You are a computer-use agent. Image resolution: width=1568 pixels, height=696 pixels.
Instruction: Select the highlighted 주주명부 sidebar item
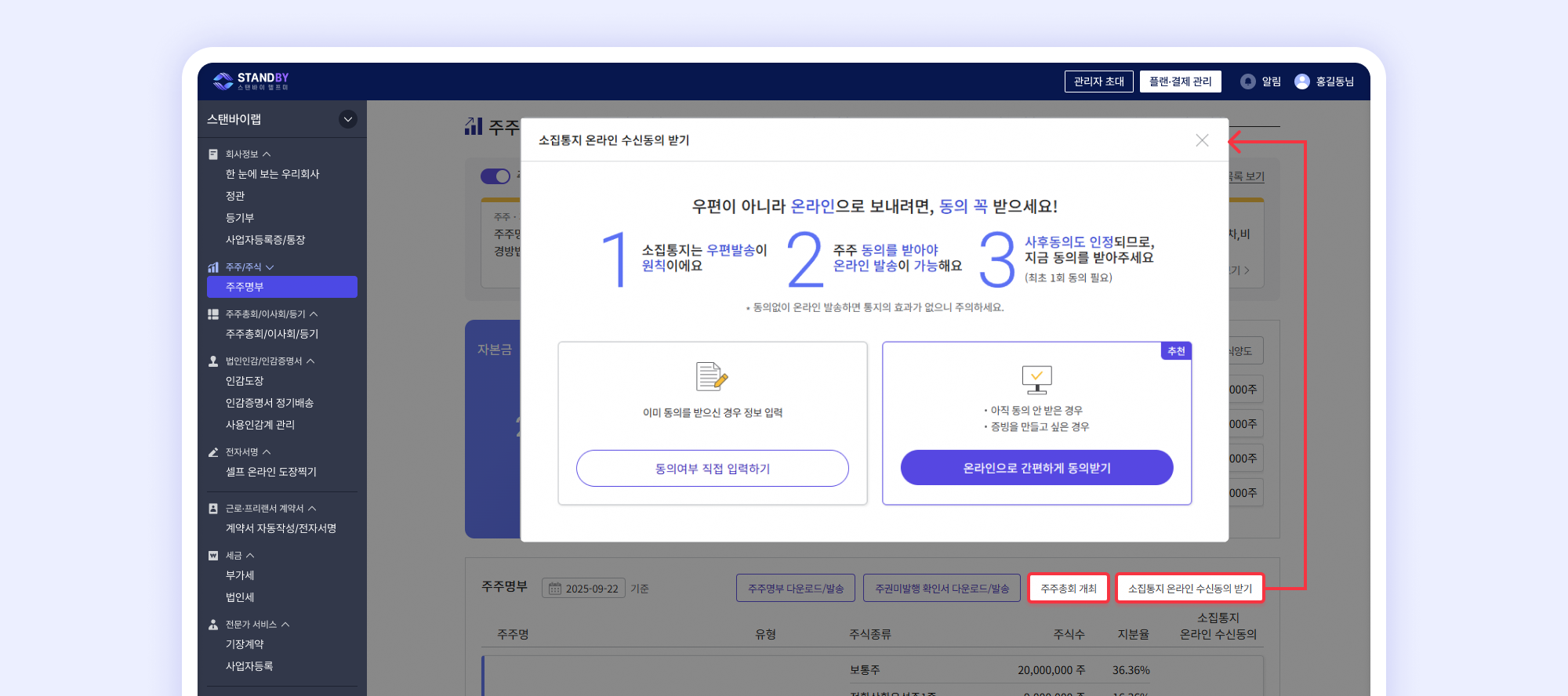click(x=282, y=287)
